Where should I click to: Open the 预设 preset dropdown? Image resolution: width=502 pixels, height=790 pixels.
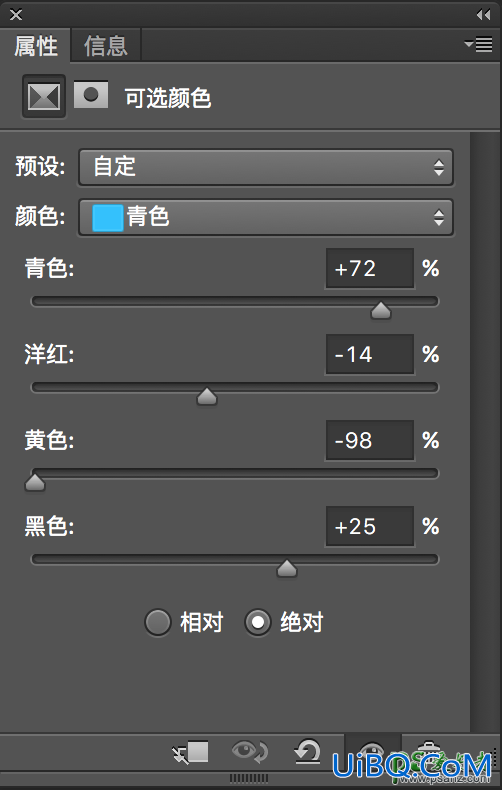point(266,167)
